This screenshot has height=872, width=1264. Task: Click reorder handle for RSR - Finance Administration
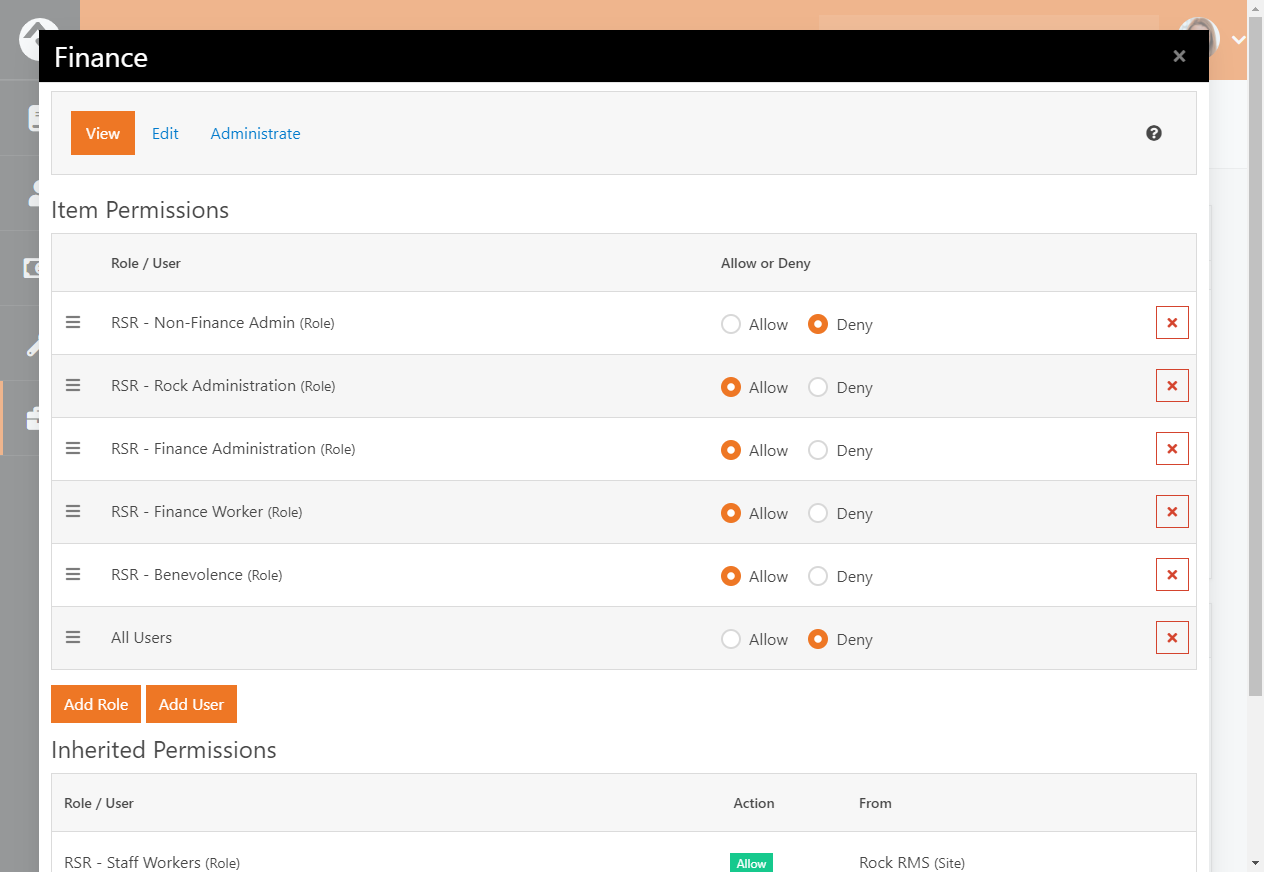[x=73, y=448]
